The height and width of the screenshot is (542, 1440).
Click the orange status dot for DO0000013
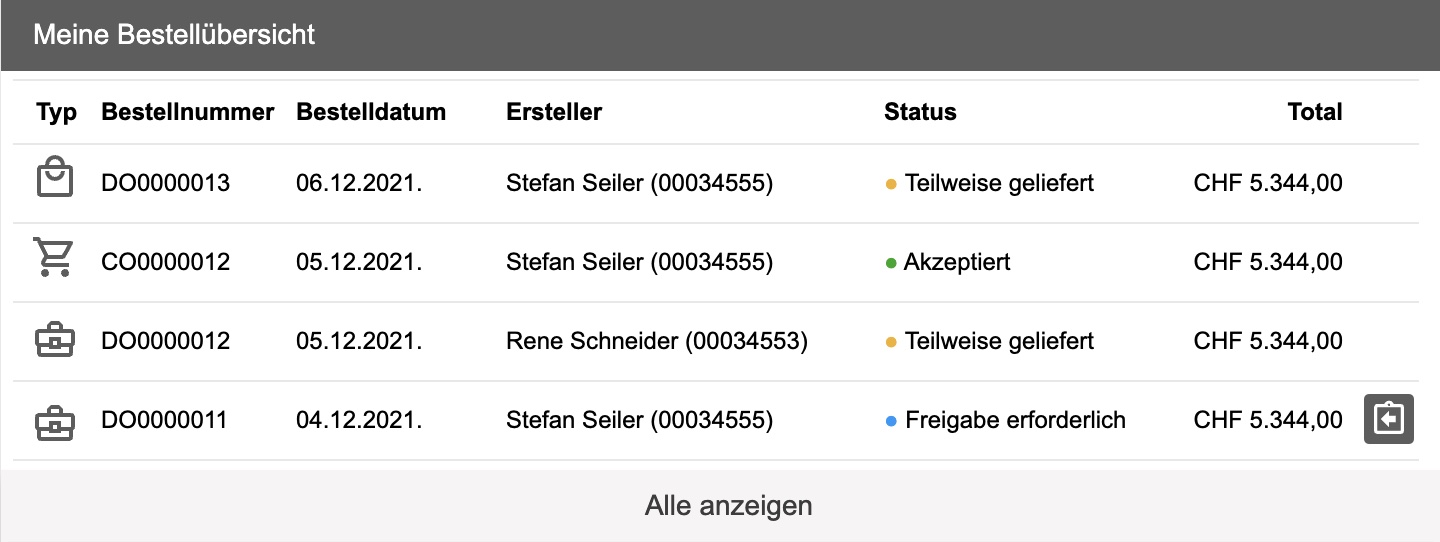coord(891,184)
